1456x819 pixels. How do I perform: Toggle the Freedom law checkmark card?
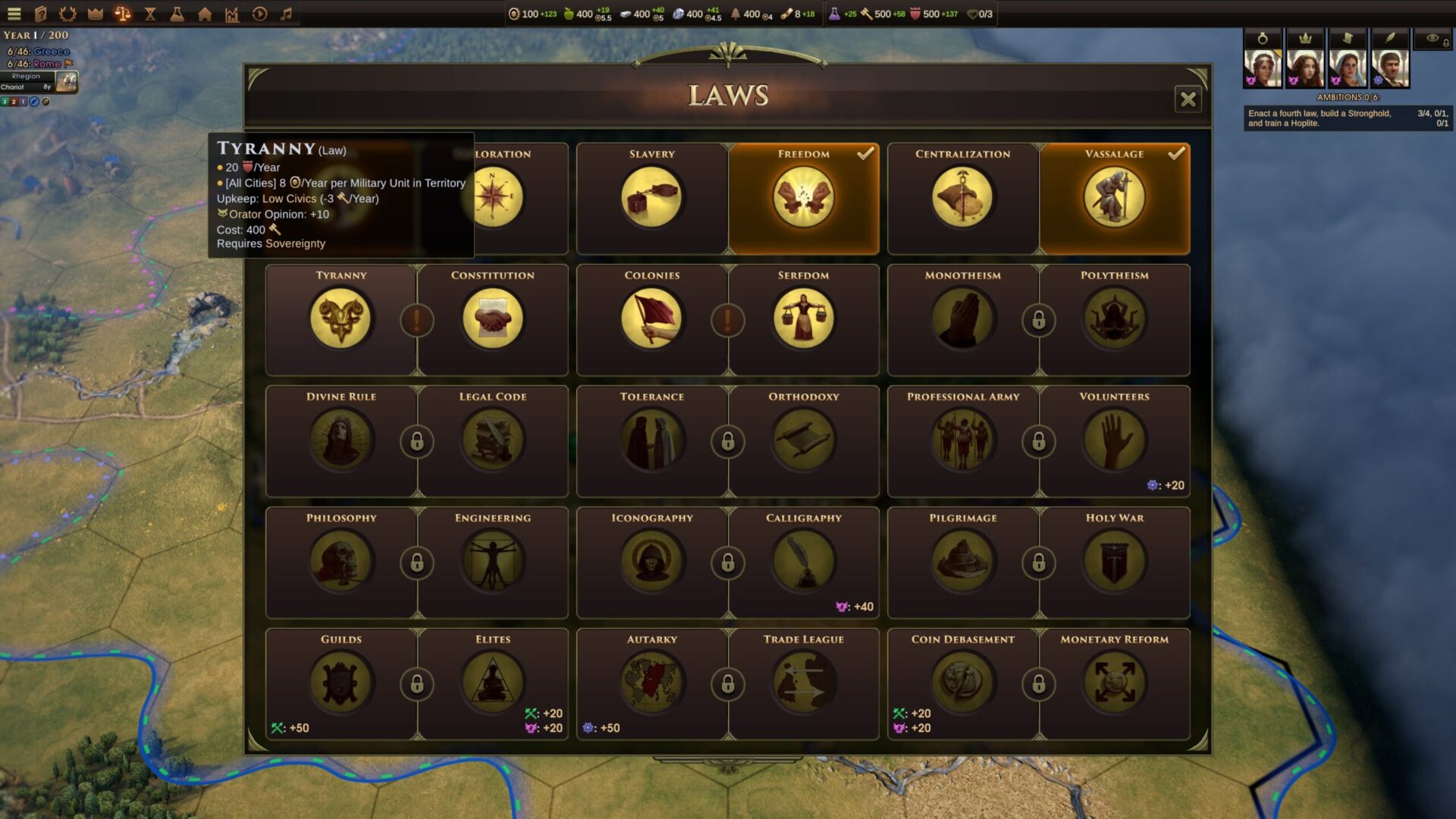804,199
